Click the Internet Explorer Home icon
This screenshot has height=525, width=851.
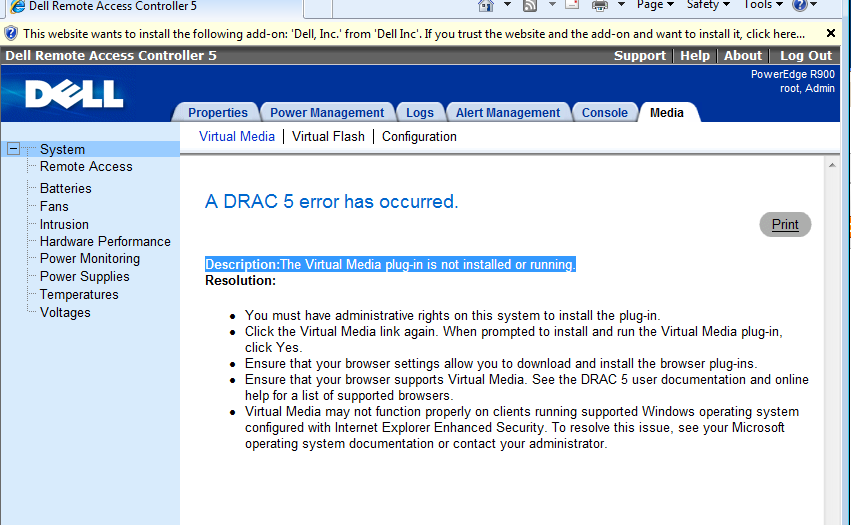click(x=486, y=5)
